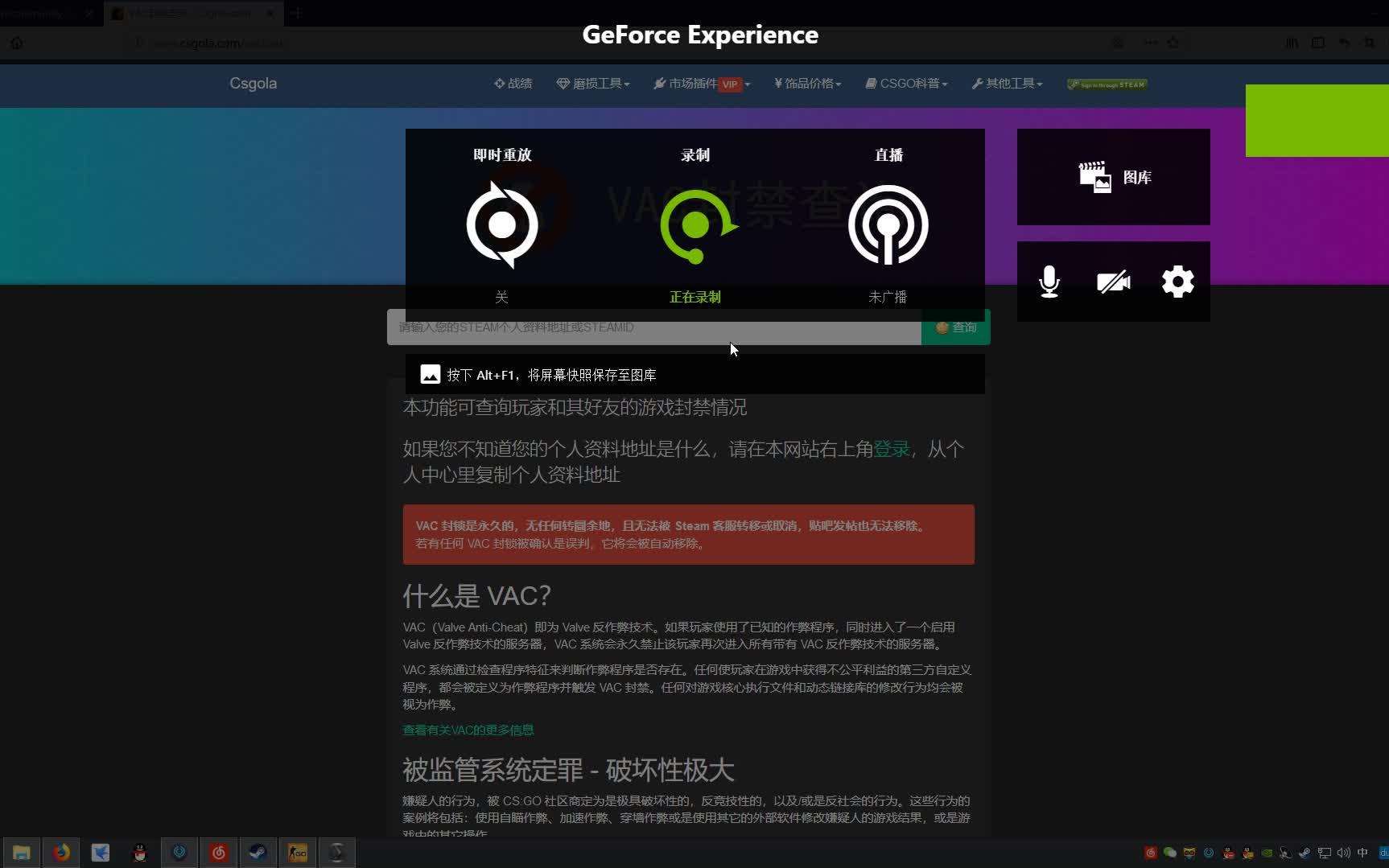1389x868 pixels.
Task: Open the volume tray icon
Action: 1343,853
